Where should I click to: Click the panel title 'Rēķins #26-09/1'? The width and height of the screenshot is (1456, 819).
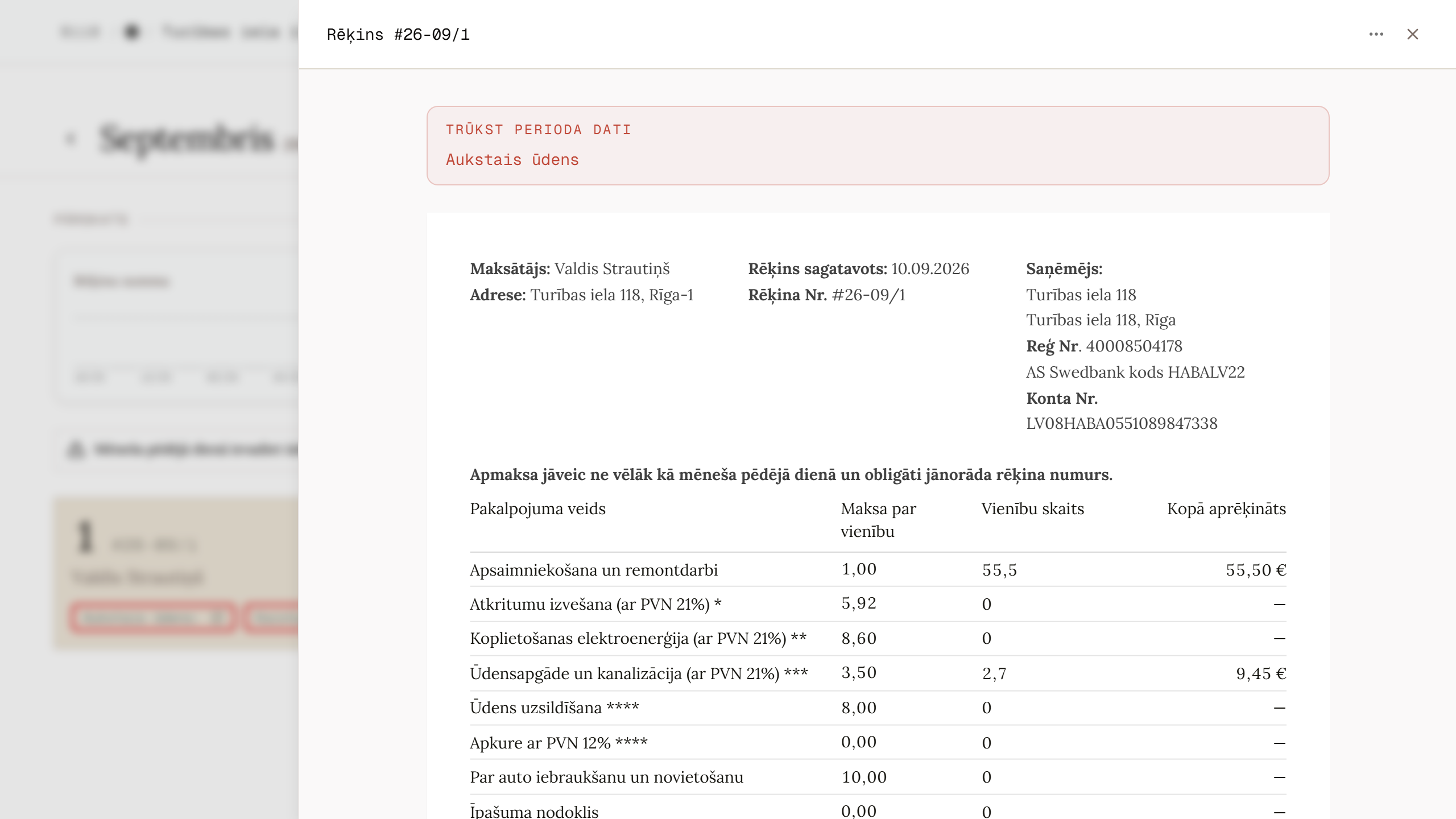(398, 35)
